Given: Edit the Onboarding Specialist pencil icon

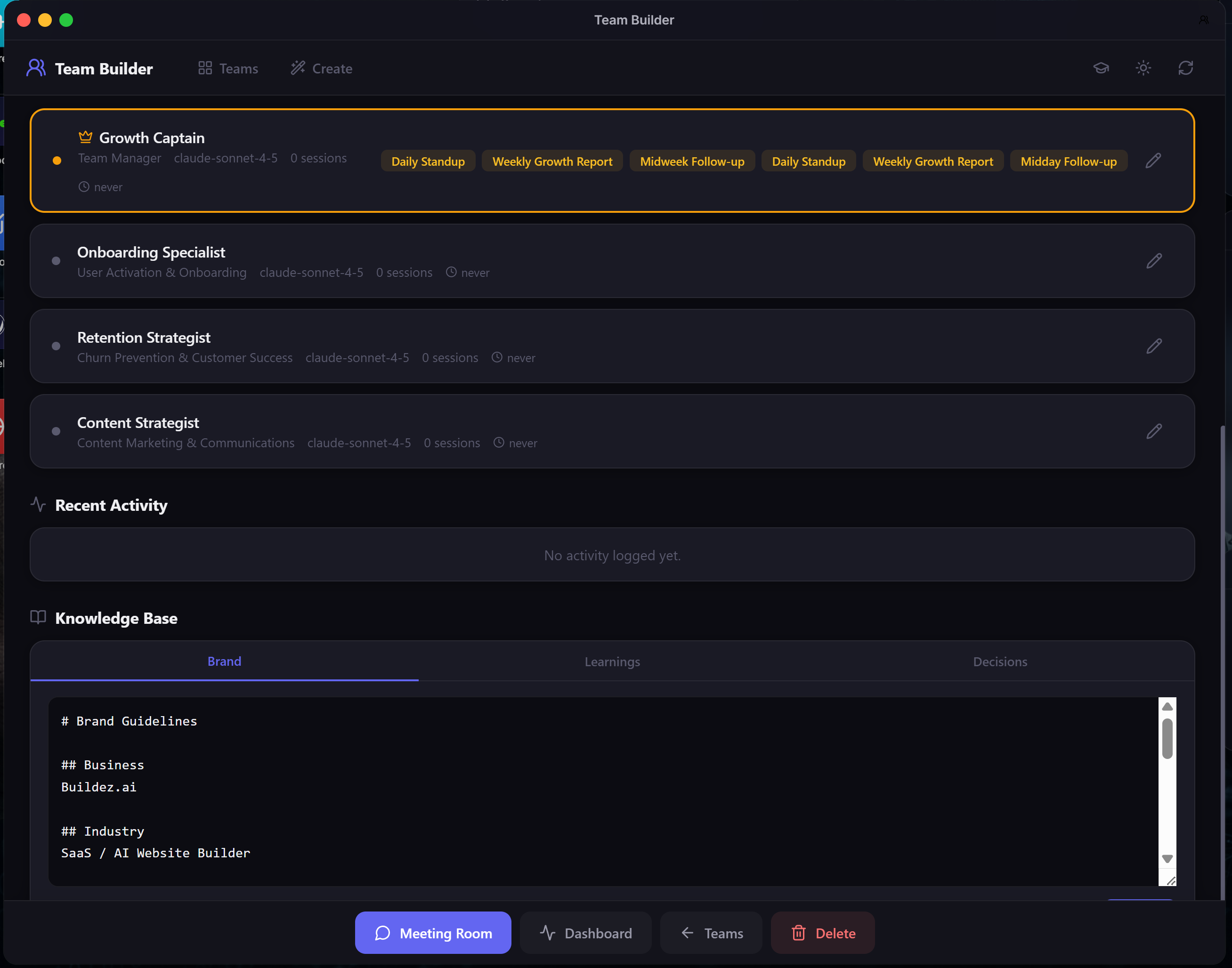Looking at the screenshot, I should 1154,261.
